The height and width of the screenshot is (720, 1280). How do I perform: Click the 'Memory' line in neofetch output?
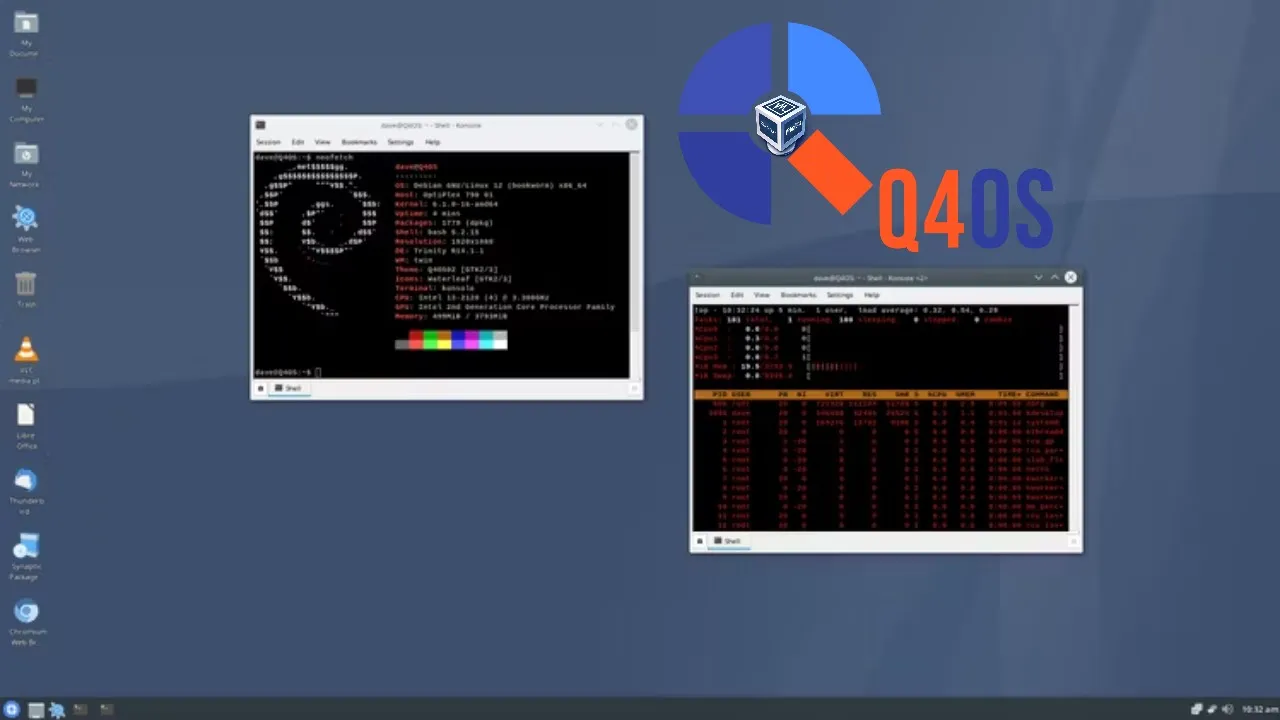[451, 316]
